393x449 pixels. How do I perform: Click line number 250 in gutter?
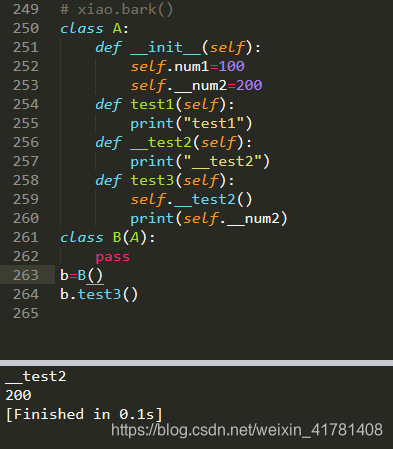[26, 28]
